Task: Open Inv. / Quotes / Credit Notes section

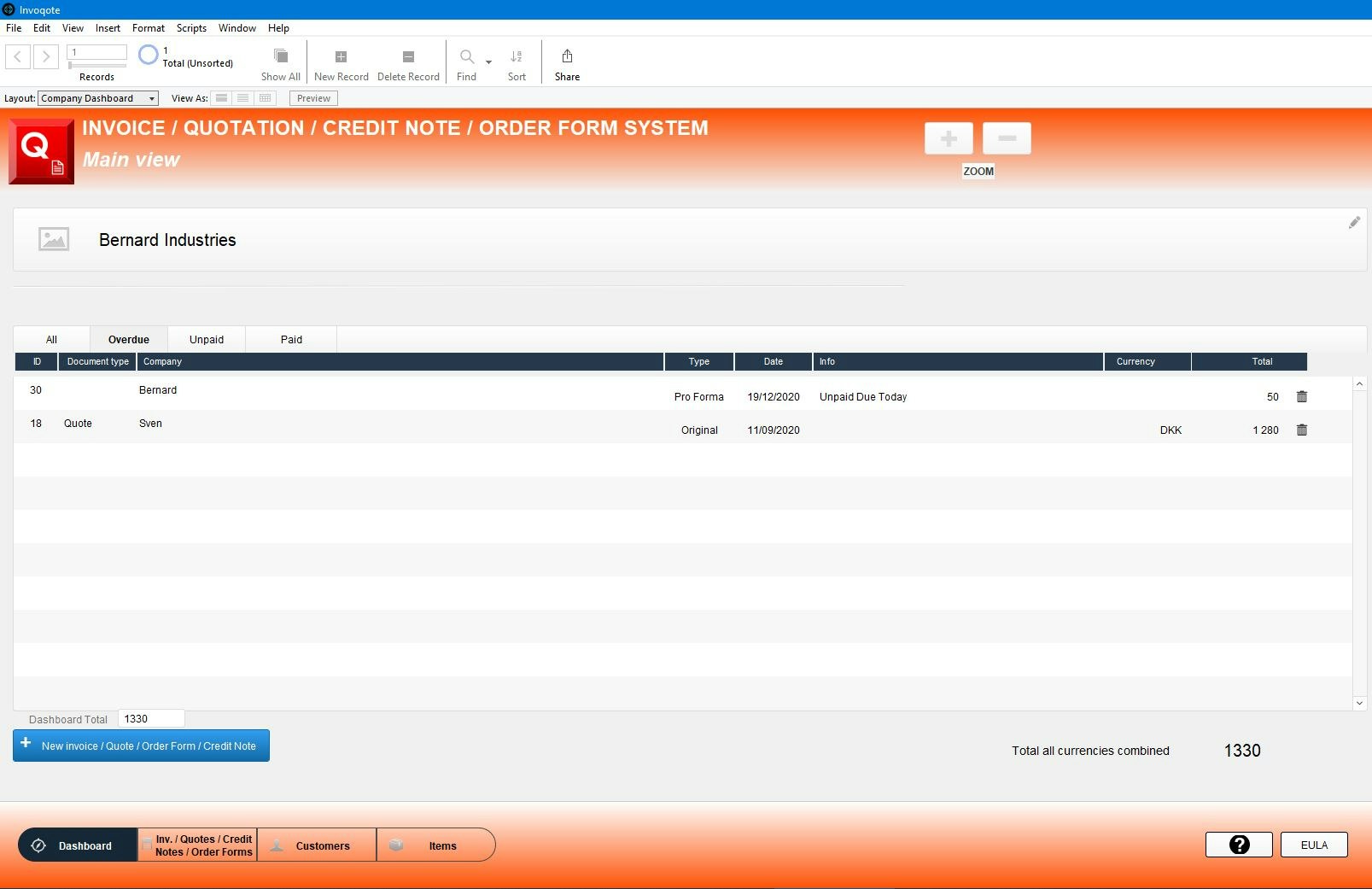Action: point(197,845)
